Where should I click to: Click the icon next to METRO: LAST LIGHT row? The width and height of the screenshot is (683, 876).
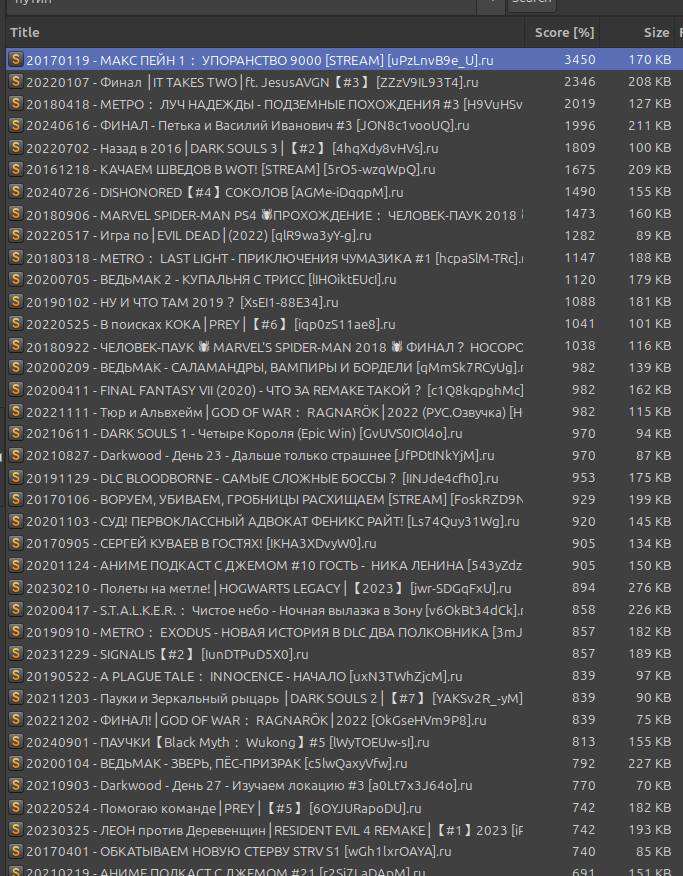click(x=16, y=258)
